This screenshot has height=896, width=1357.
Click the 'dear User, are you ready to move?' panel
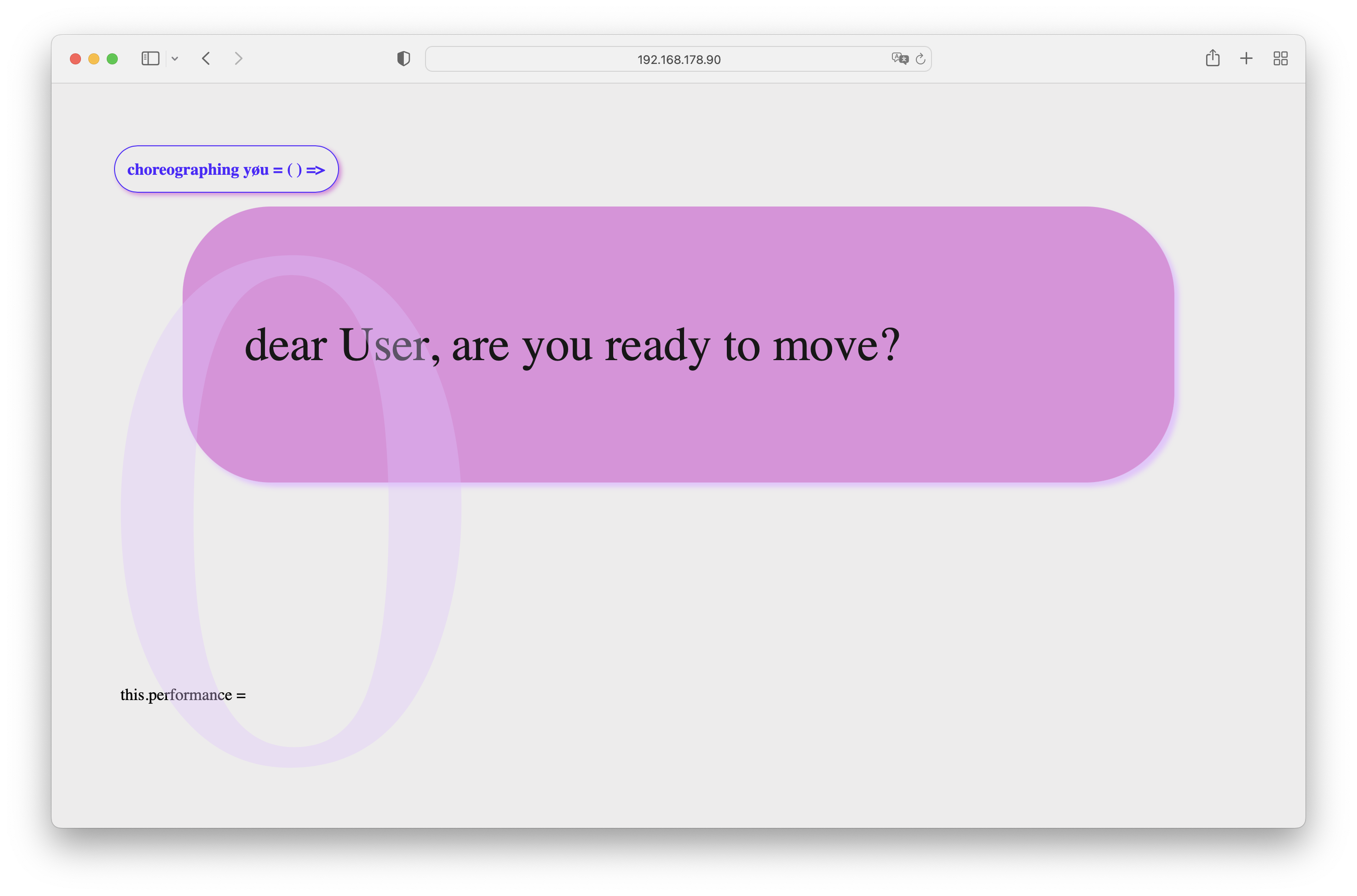[678, 345]
